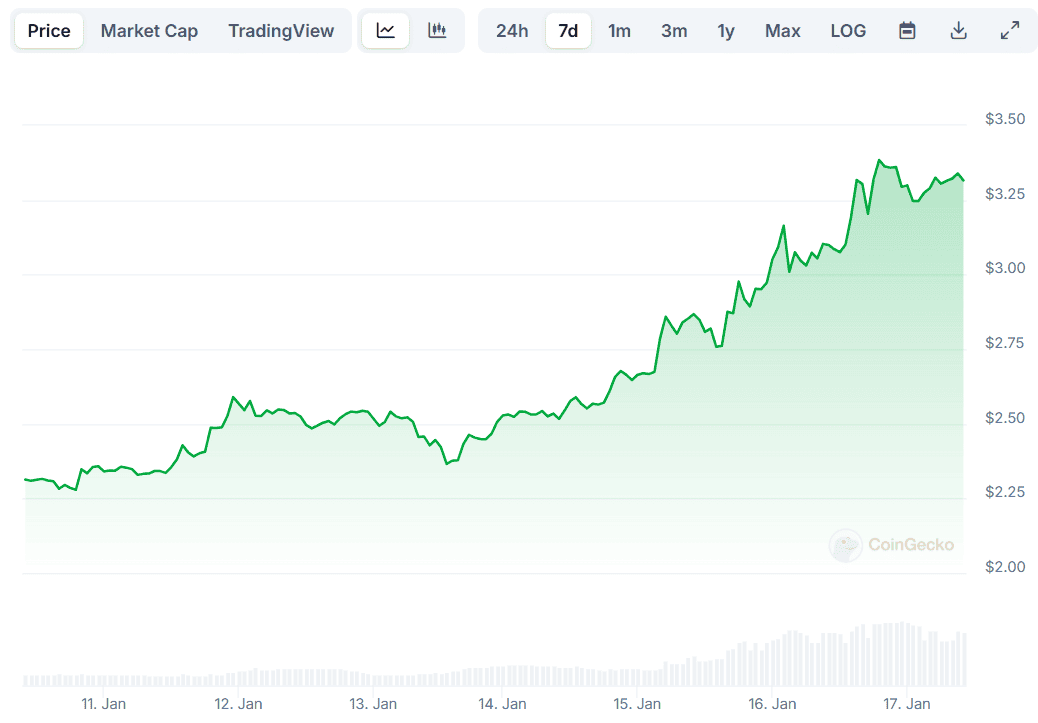Click the 15. Jan date label

pos(637,704)
